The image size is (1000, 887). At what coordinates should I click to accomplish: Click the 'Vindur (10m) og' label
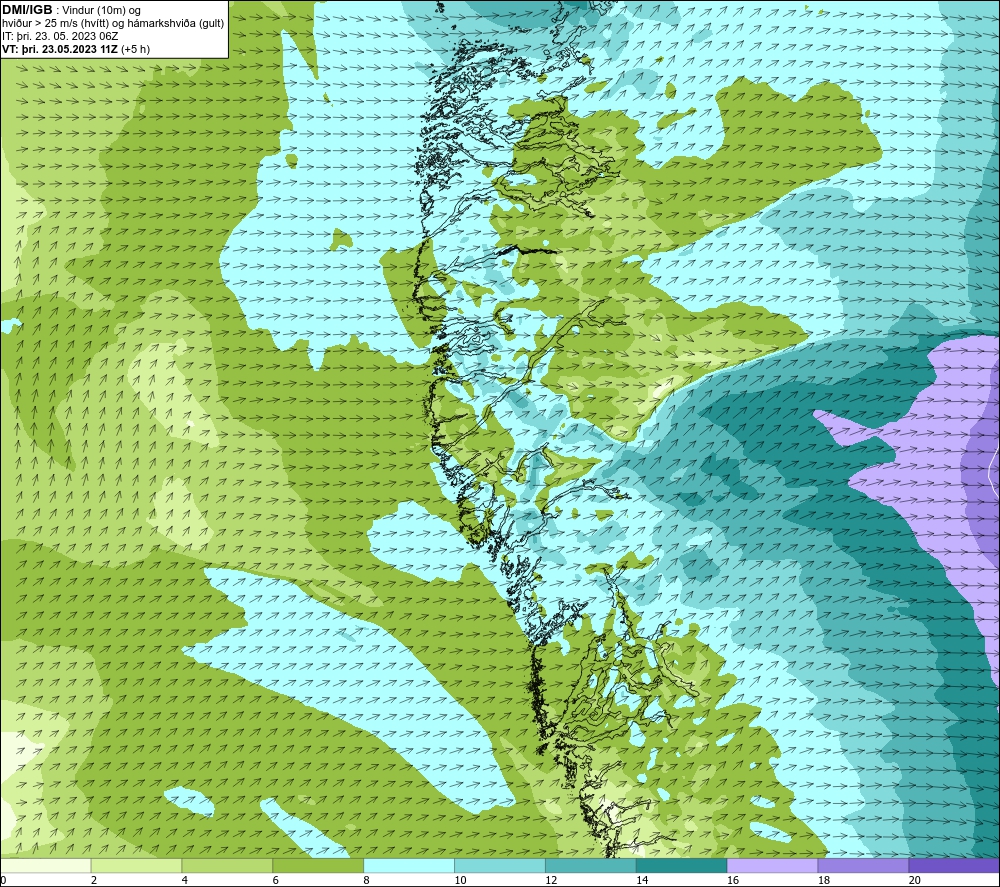tap(101, 10)
